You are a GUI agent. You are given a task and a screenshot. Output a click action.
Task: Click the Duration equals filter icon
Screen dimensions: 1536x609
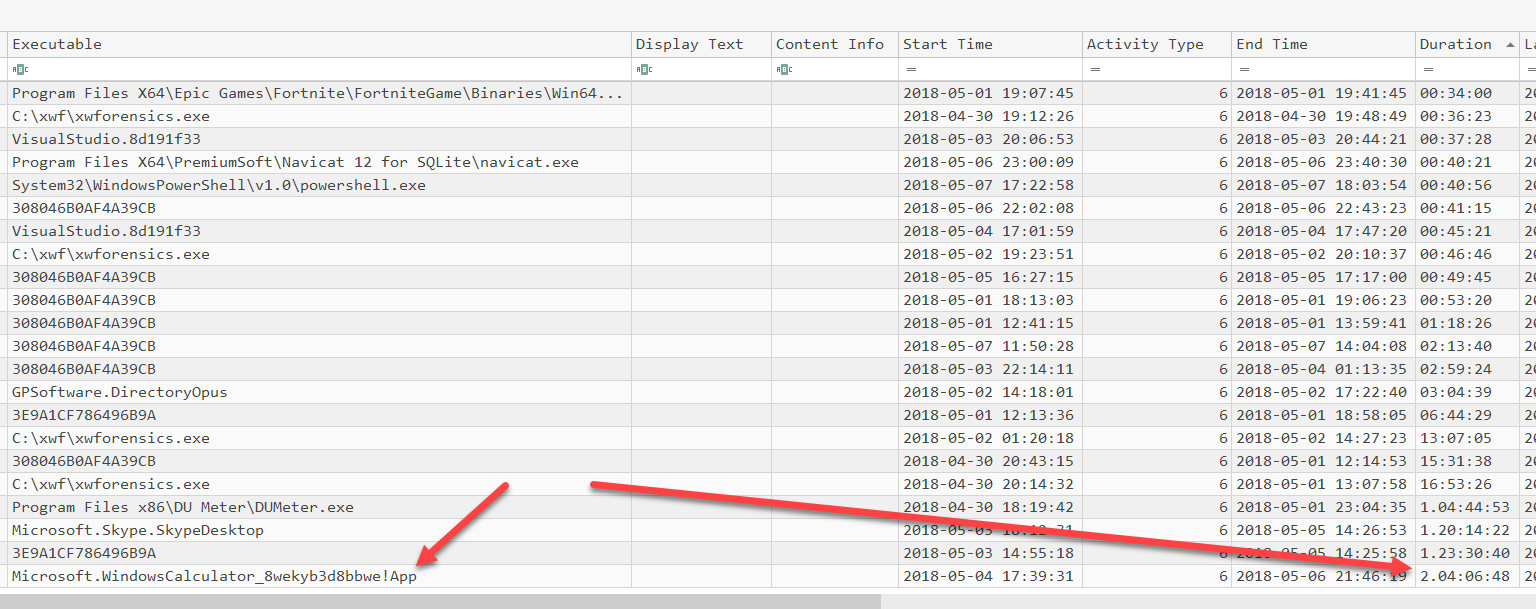1427,69
